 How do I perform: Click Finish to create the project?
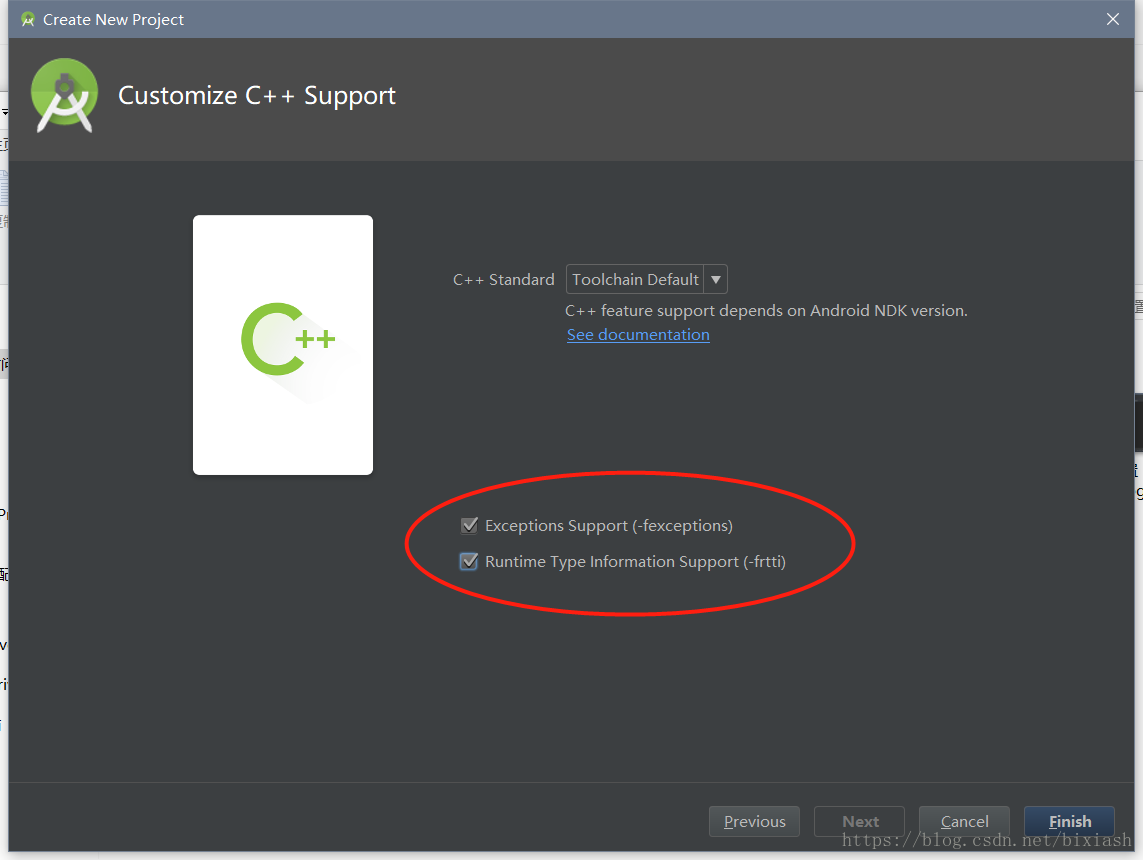tap(1069, 821)
